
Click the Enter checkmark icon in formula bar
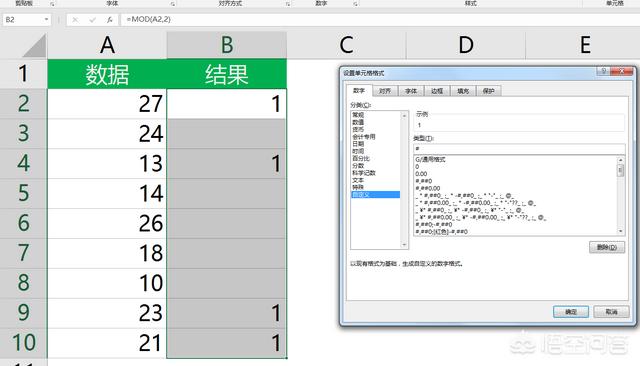pyautogui.click(x=92, y=20)
